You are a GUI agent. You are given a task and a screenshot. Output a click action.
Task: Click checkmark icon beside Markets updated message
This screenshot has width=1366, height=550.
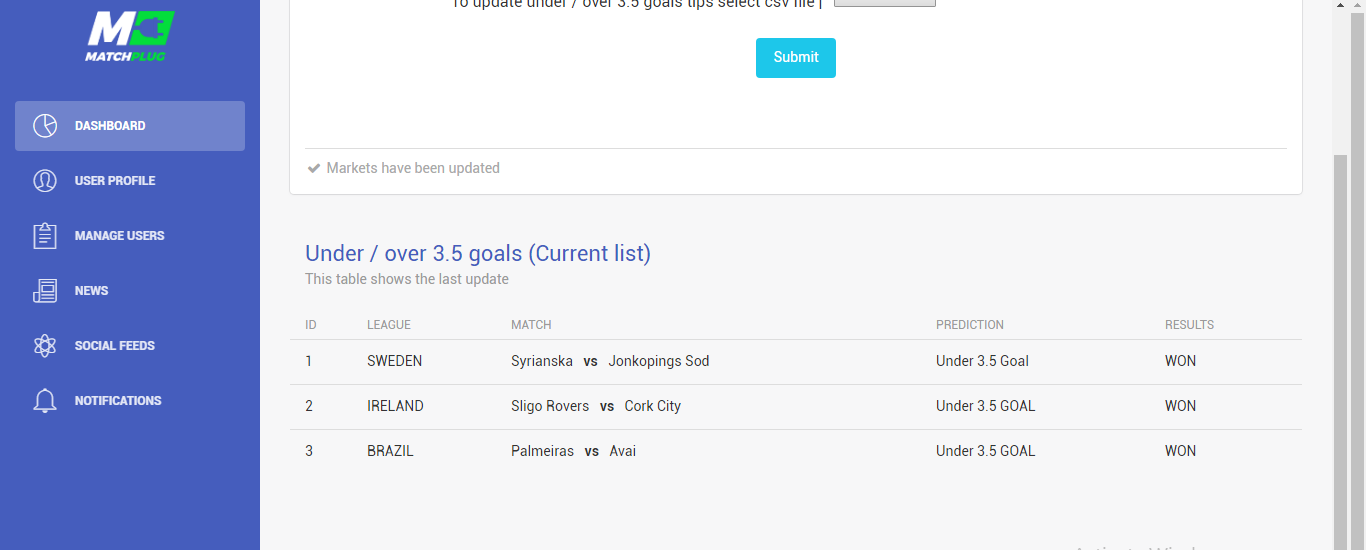coord(314,168)
